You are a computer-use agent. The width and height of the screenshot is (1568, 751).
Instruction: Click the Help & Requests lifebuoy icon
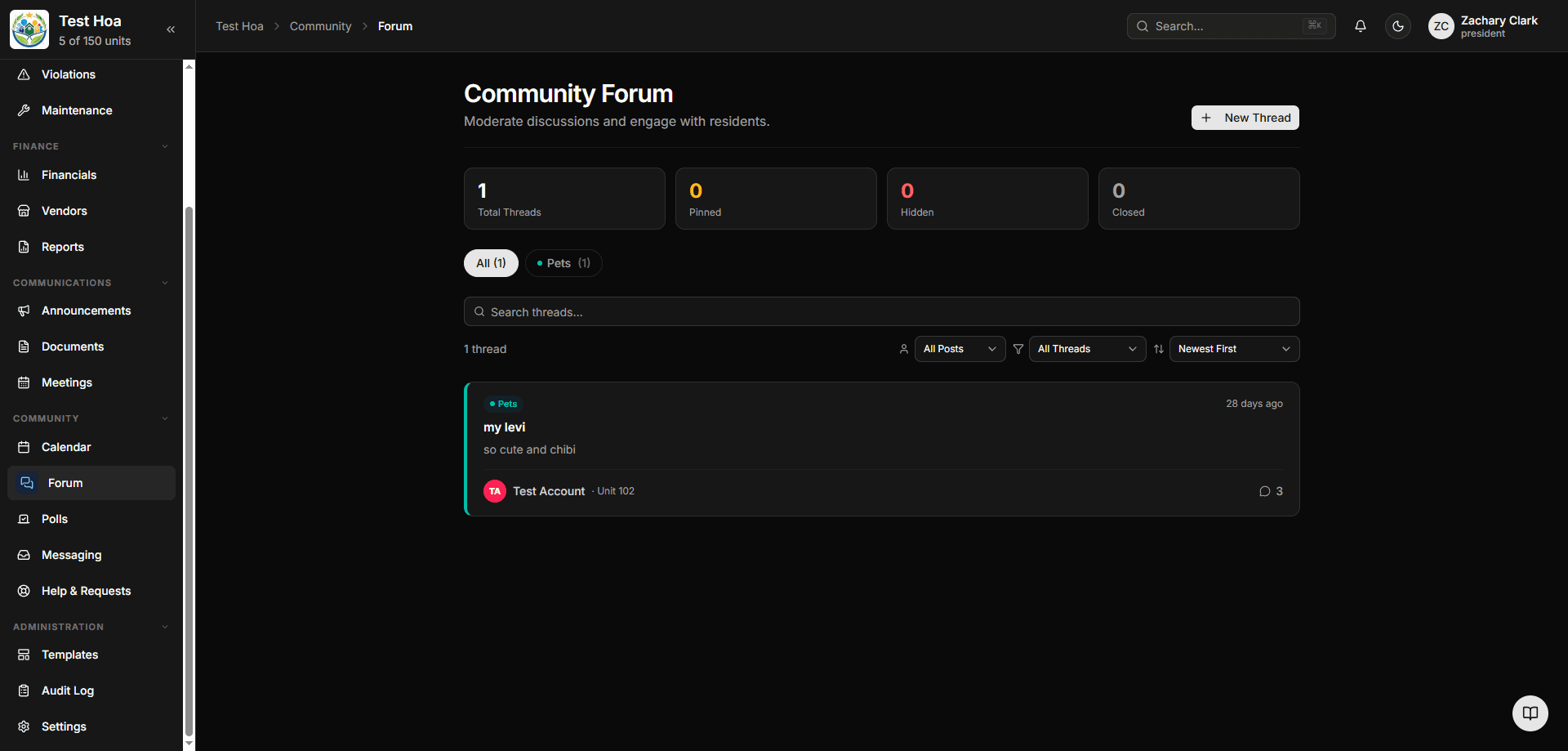[24, 591]
